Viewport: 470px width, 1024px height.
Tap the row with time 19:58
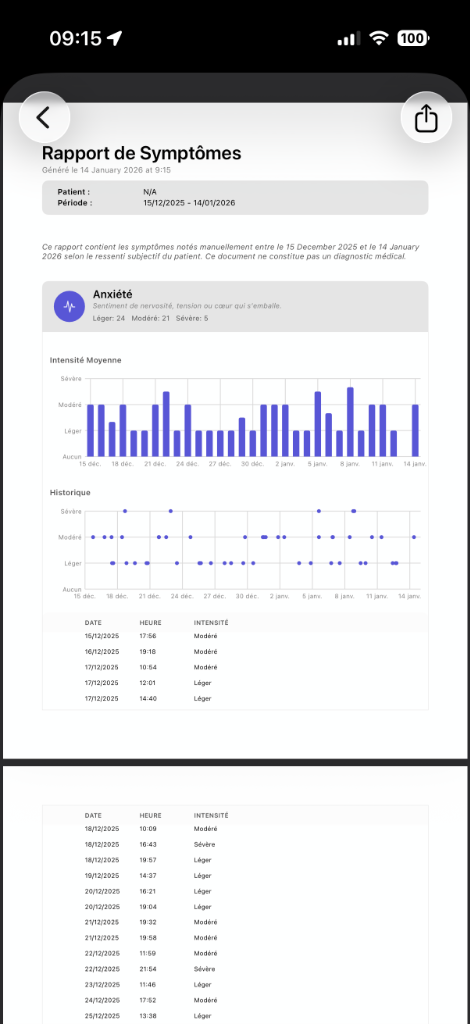(x=235, y=938)
